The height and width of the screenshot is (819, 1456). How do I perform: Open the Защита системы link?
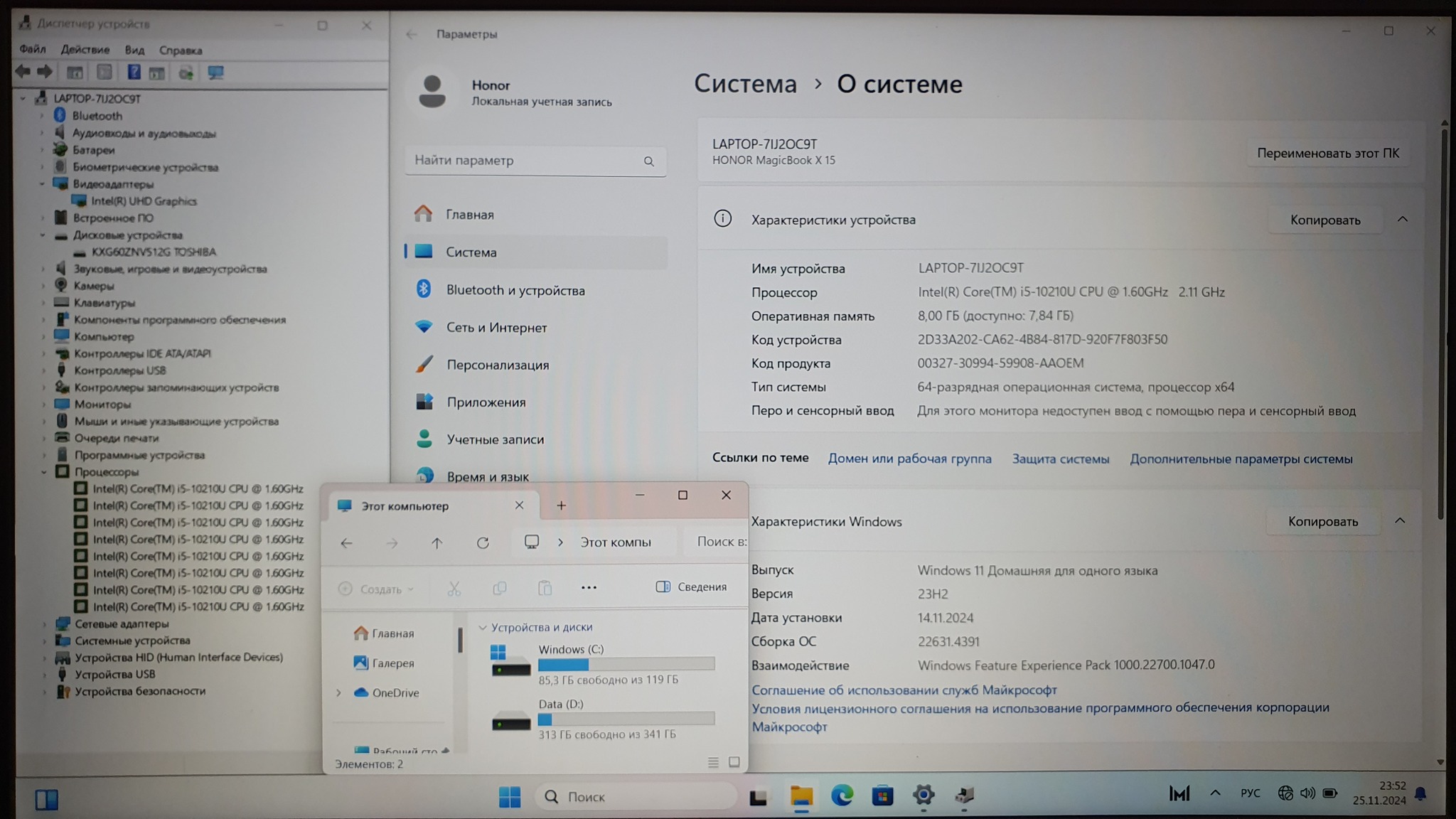(x=1060, y=459)
